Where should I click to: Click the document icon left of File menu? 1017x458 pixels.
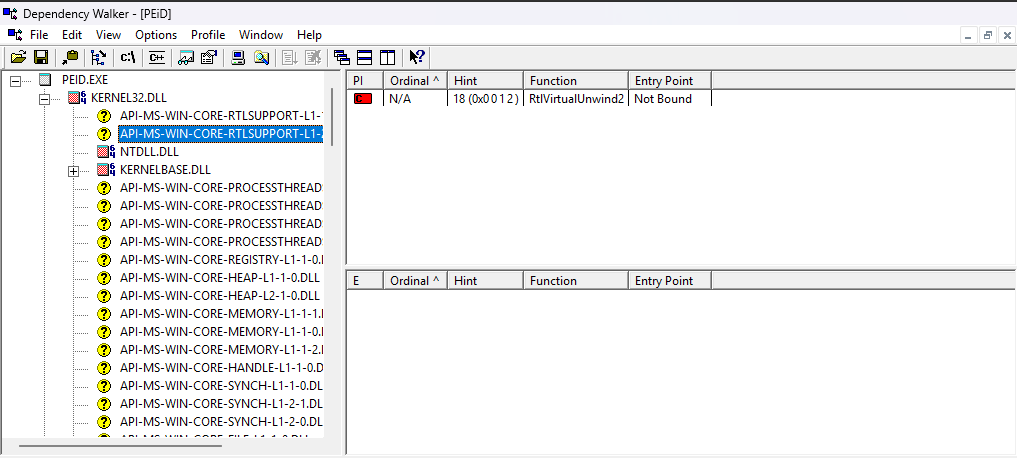coord(15,34)
